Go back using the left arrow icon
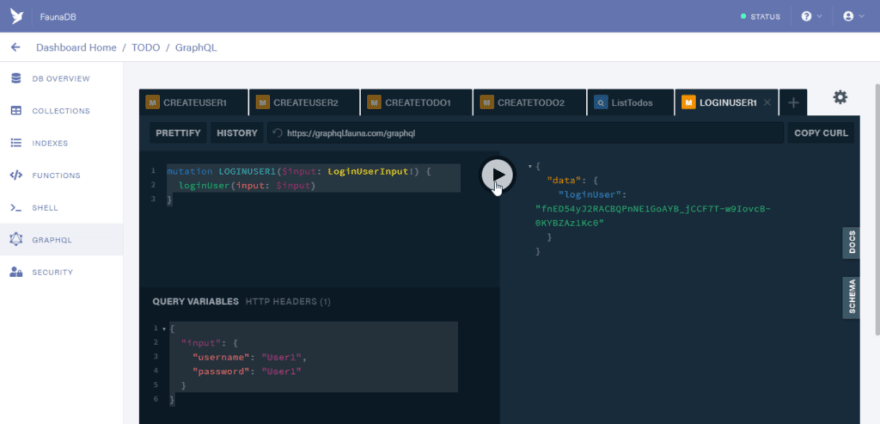Screen dimensions: 880x424 click(x=16, y=47)
